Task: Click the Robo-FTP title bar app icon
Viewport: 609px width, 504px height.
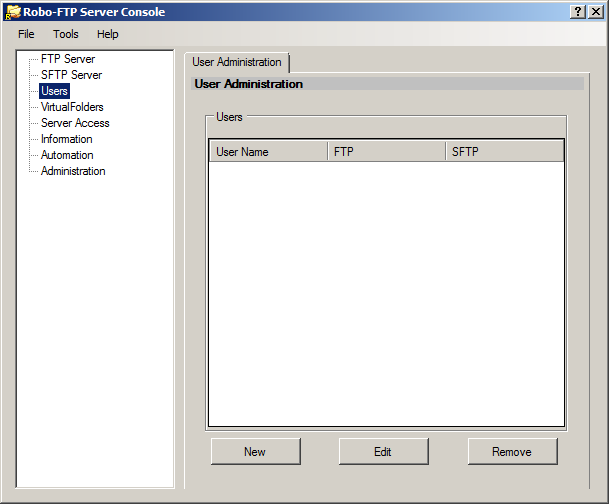Action: tap(13, 12)
